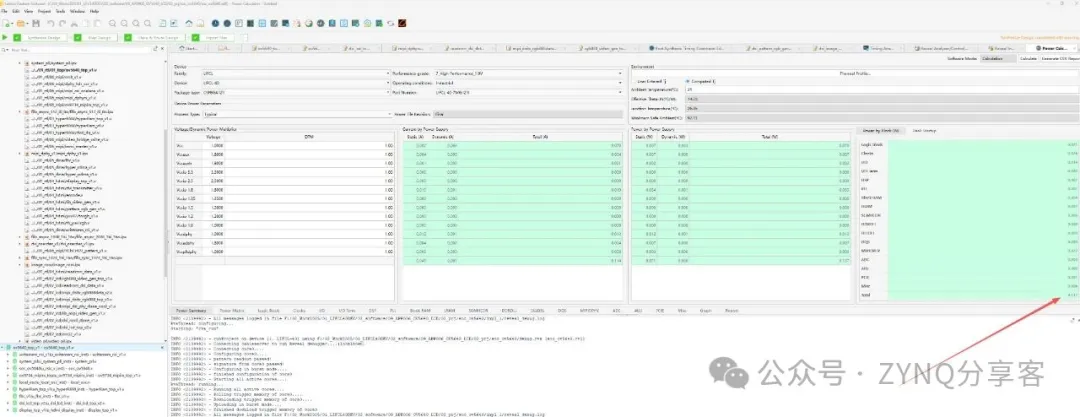Open the File menu
The image size is (1080, 417).
coord(6,12)
